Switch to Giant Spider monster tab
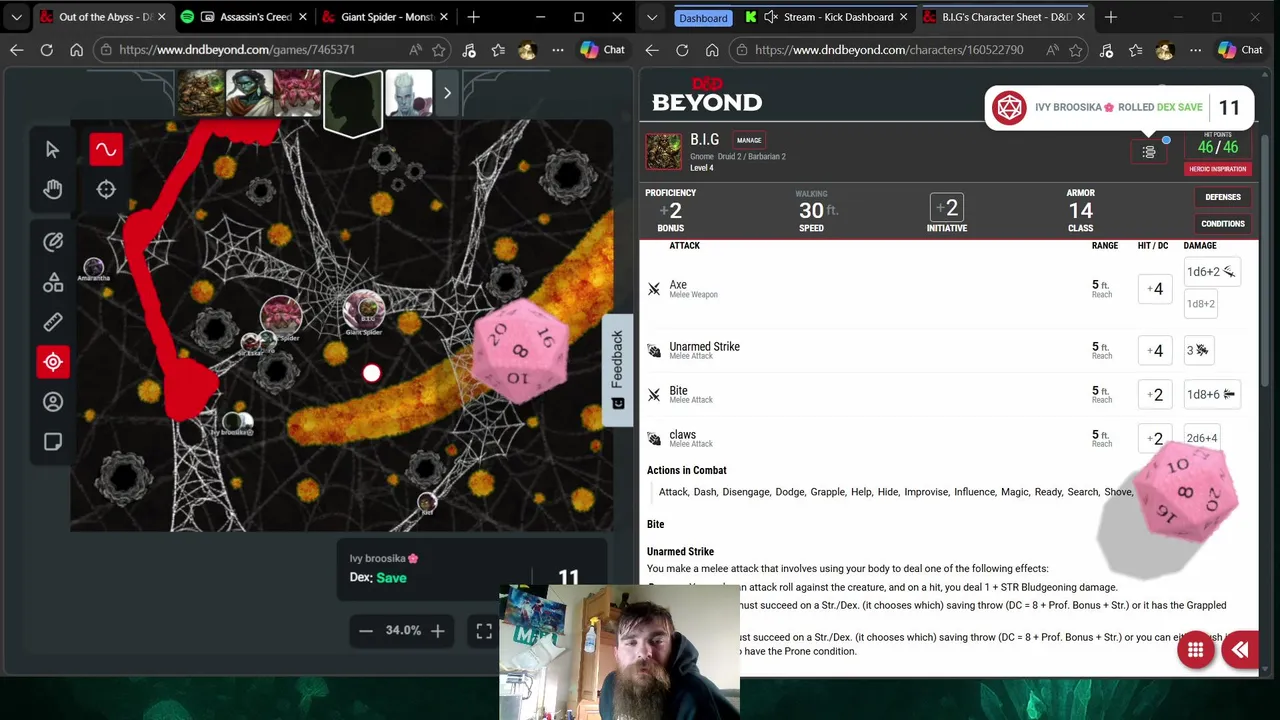 pos(387,17)
